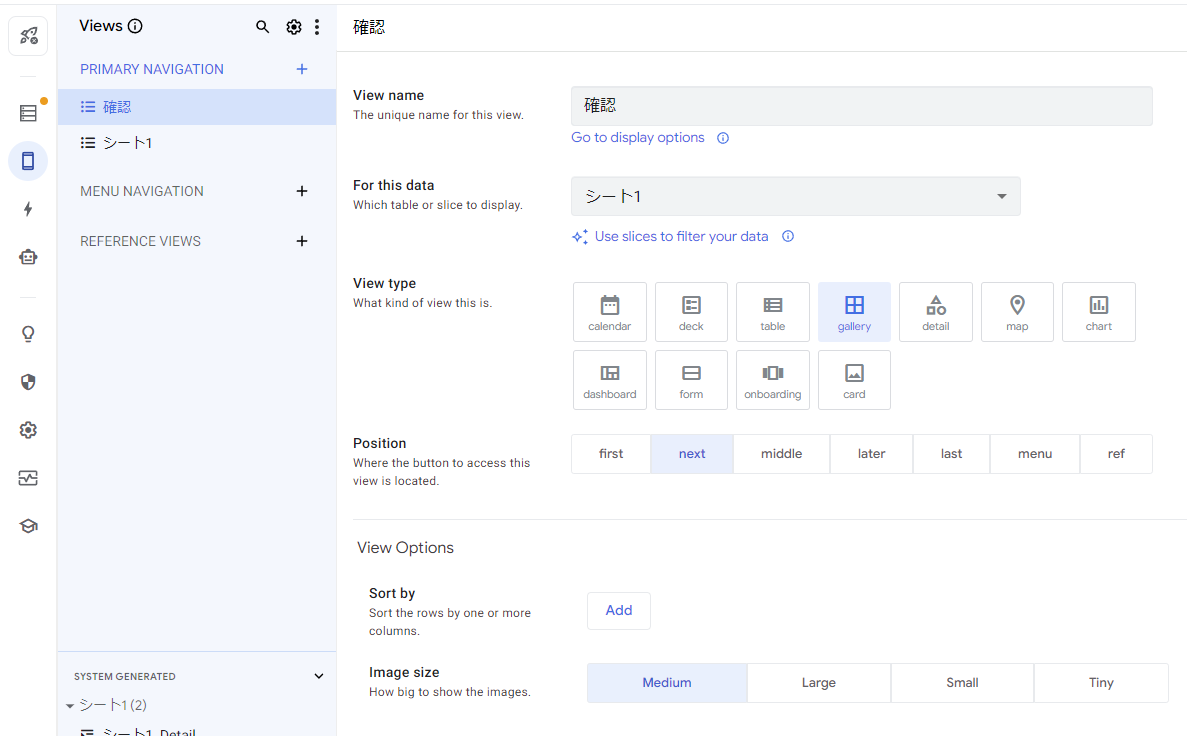Click the chat bot panel icon
Viewport: 1187px width, 736px height.
click(27, 256)
